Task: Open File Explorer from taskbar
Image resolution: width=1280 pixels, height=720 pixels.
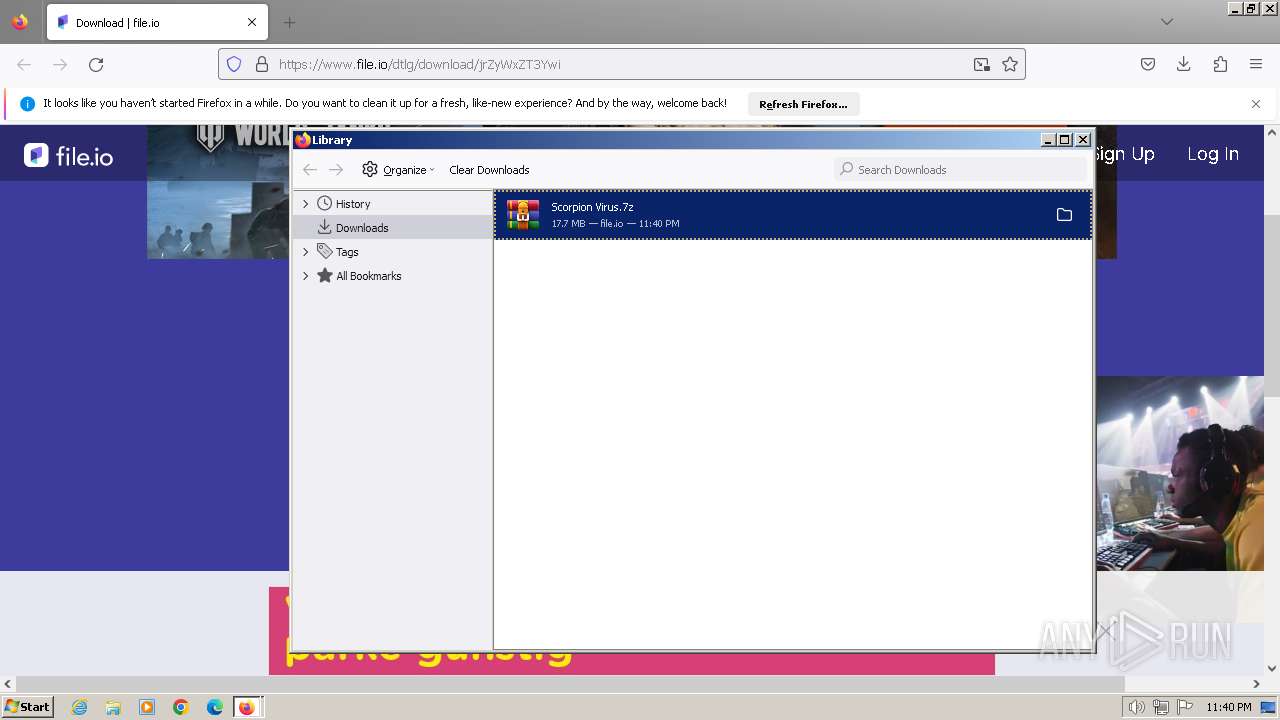Action: point(113,707)
